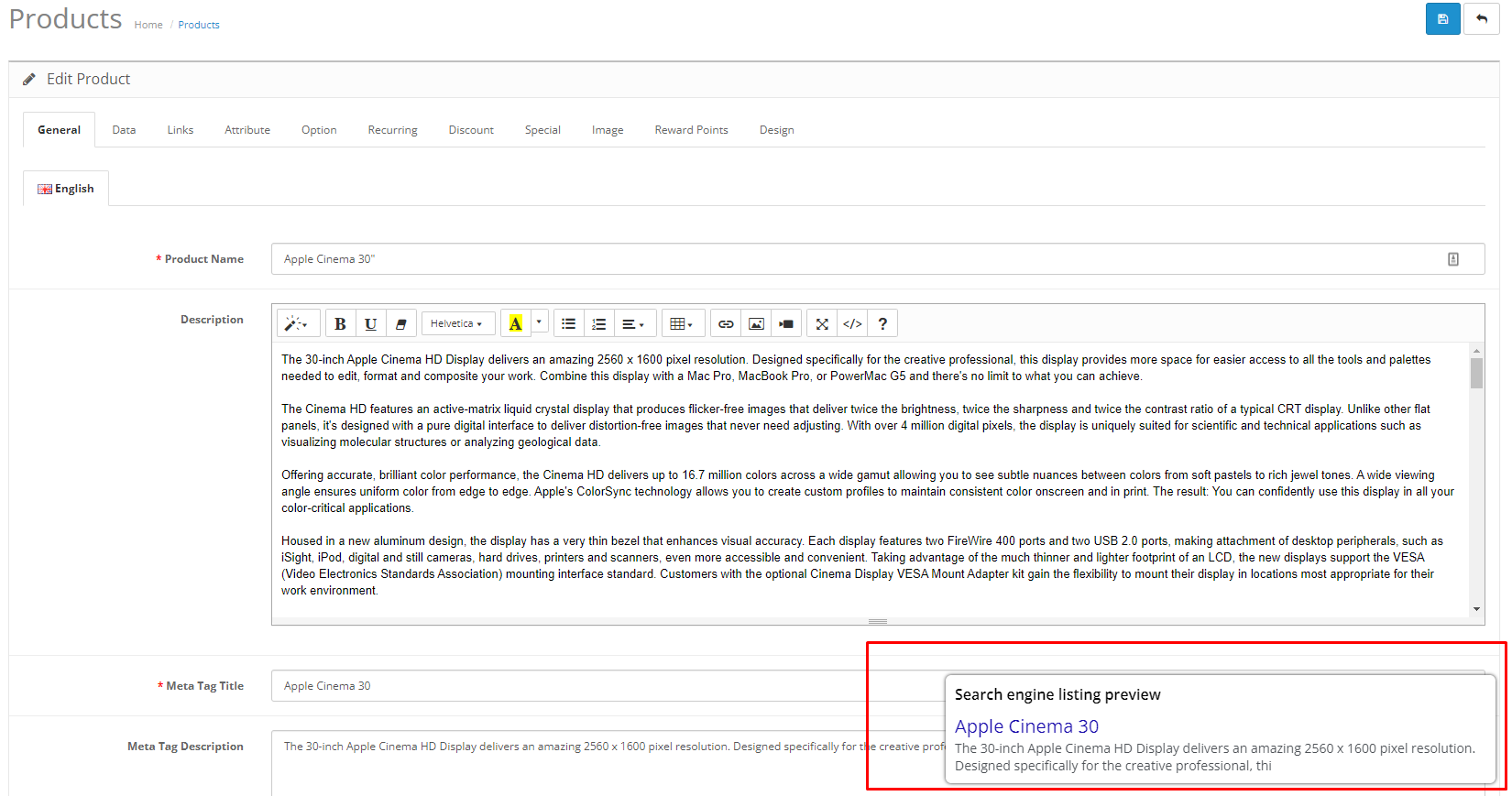Expand the paragraph alignment dropdown
Image resolution: width=1512 pixels, height=796 pixels.
(x=634, y=323)
